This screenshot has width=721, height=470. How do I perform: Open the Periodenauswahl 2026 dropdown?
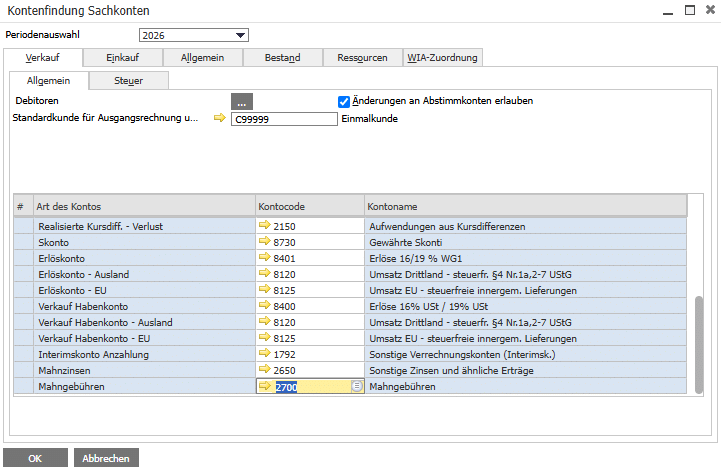[x=194, y=35]
